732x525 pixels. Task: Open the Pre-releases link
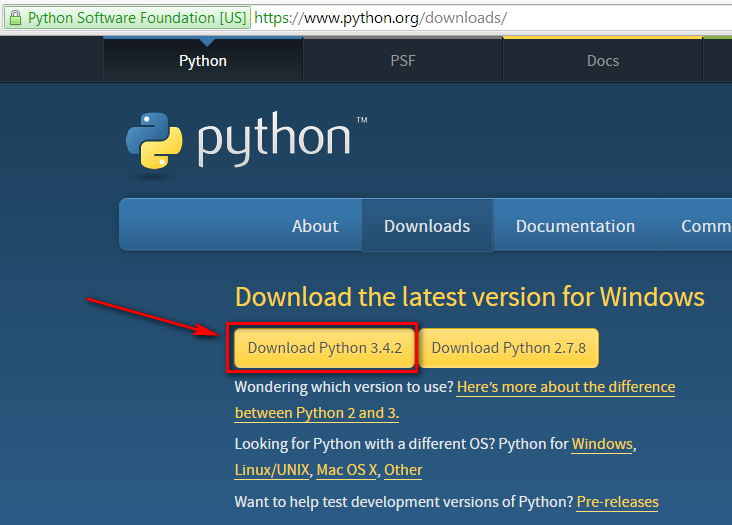[618, 502]
